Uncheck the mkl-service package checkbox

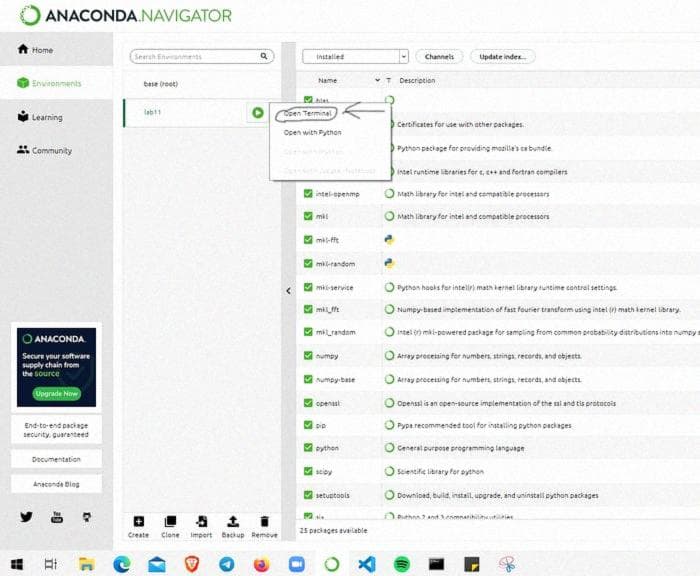tap(308, 287)
